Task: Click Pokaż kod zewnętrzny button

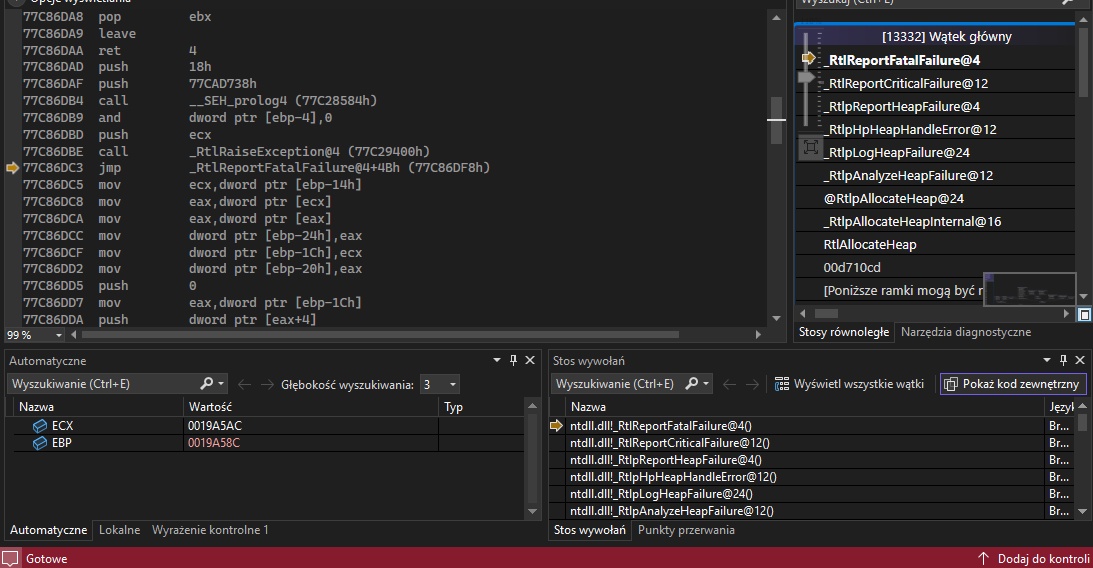Action: 1013,383
